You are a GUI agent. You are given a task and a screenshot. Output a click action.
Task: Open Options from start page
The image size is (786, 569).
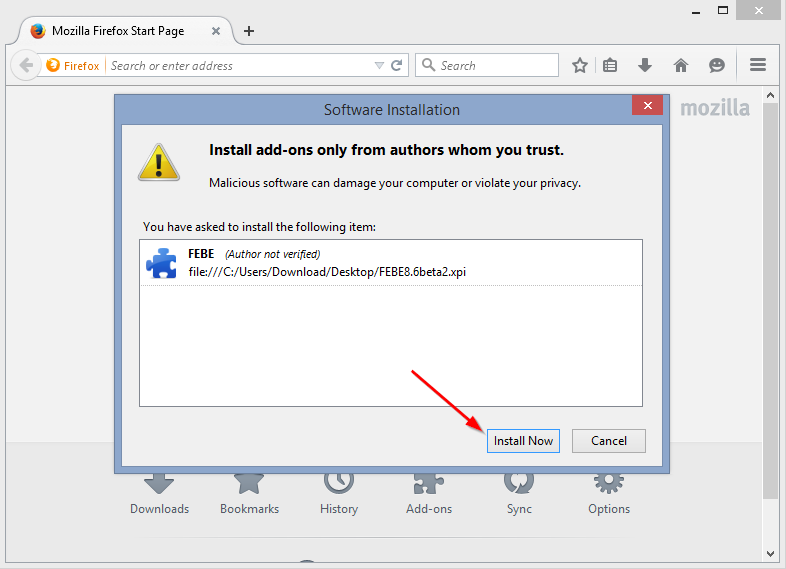609,495
